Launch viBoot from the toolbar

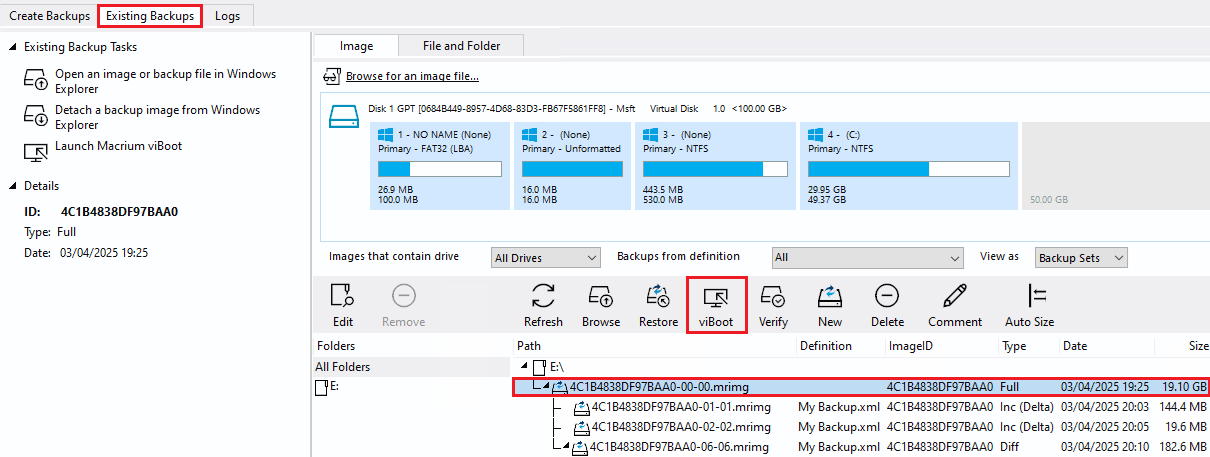(716, 296)
